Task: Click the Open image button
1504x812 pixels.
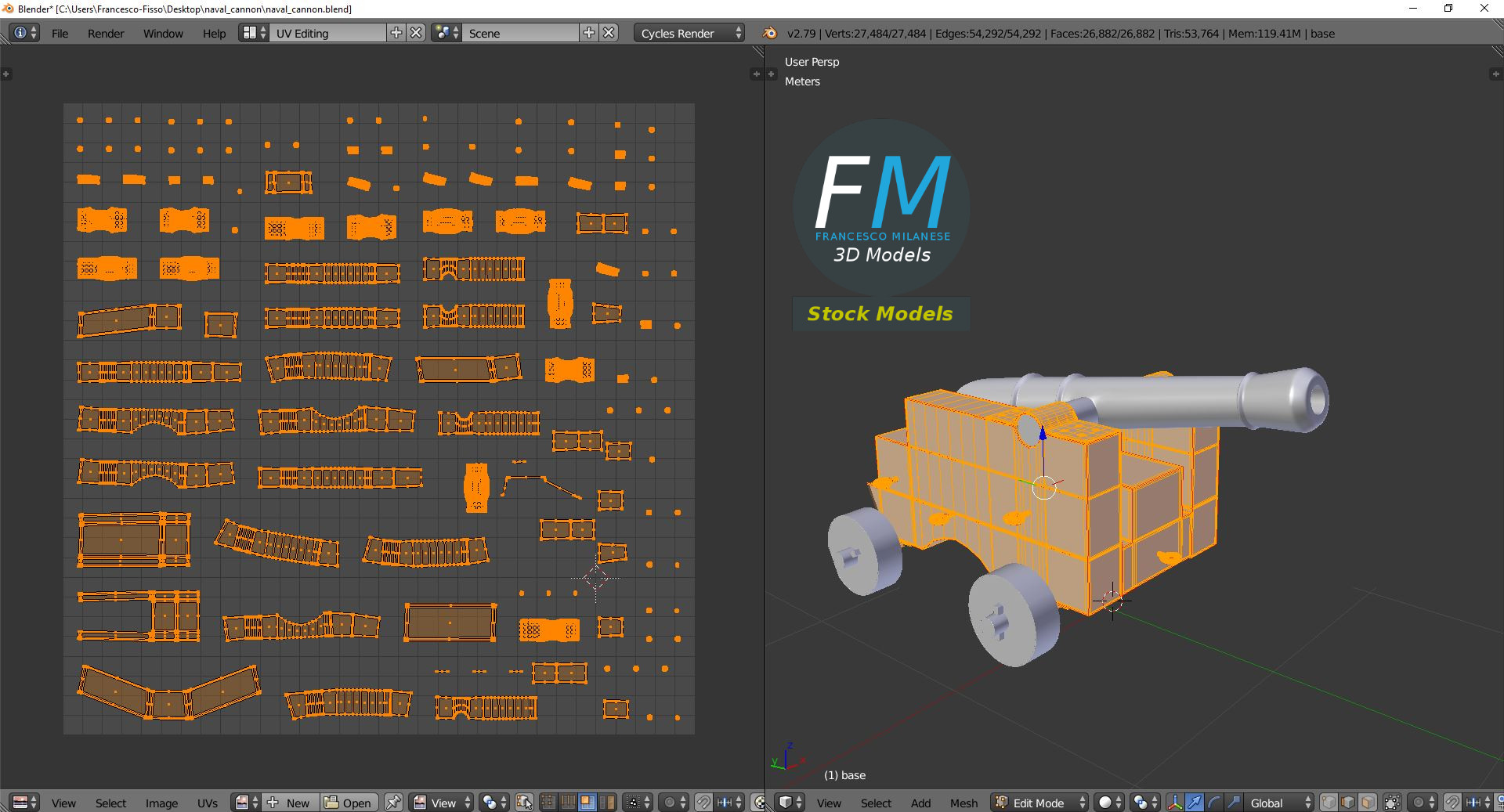Action: pyautogui.click(x=349, y=803)
